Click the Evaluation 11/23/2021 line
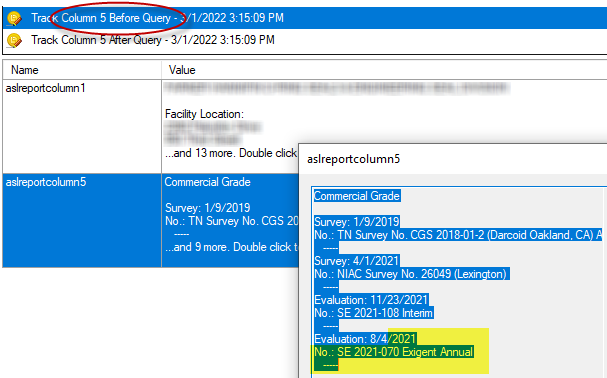The width and height of the screenshot is (607, 378). click(371, 300)
